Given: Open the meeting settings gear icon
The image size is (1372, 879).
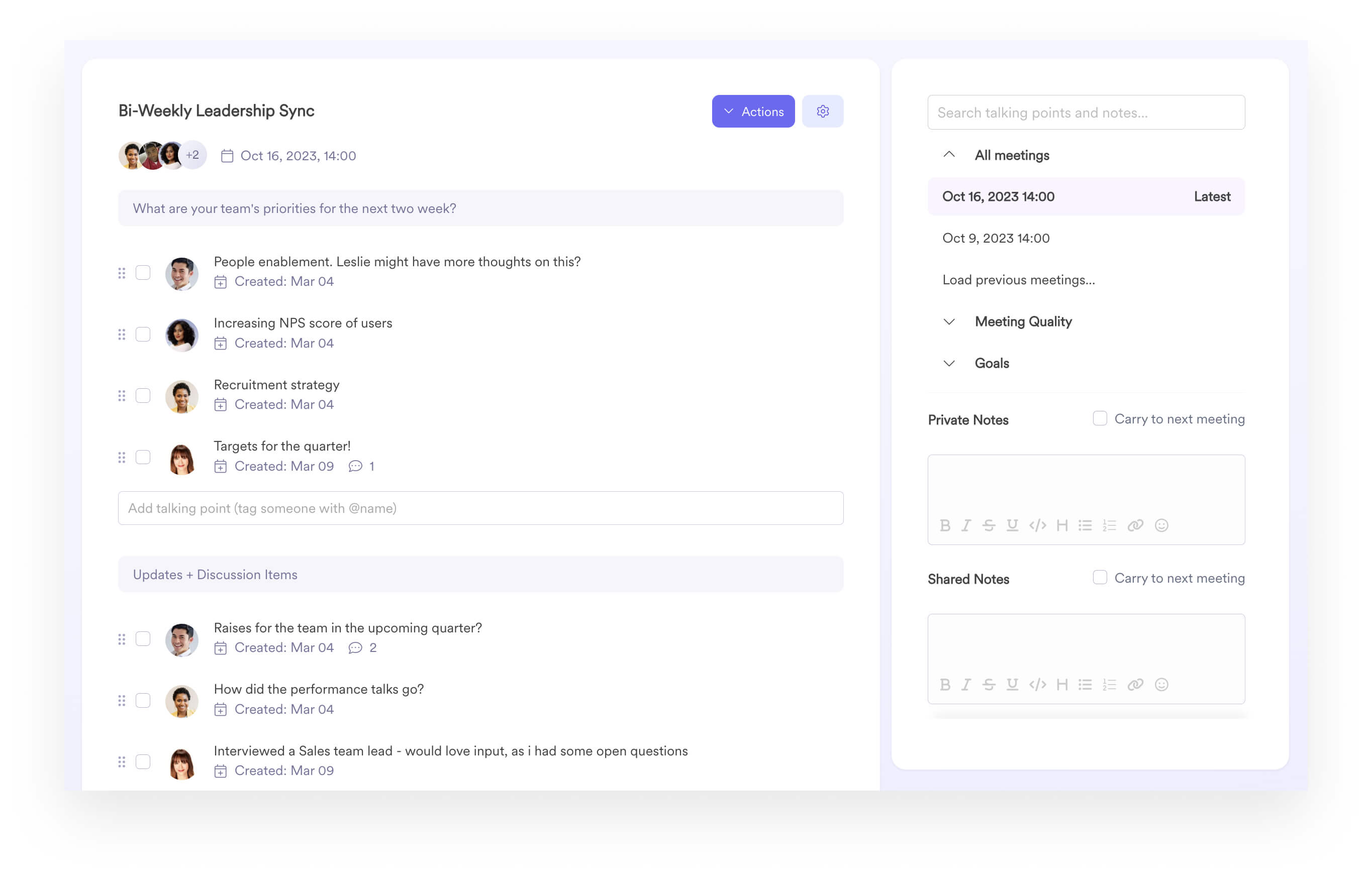Looking at the screenshot, I should click(822, 112).
